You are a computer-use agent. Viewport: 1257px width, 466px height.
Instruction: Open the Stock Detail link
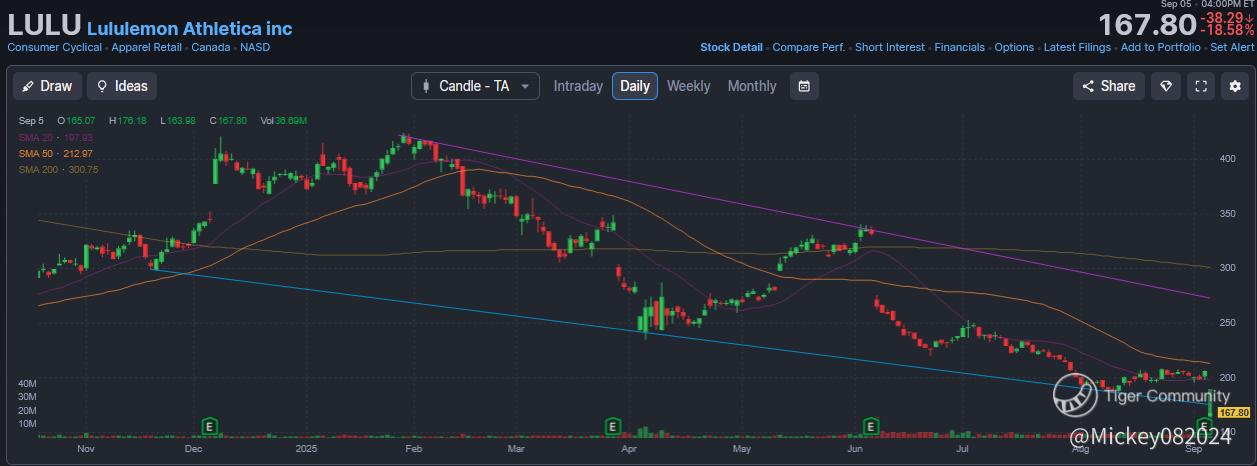[731, 47]
